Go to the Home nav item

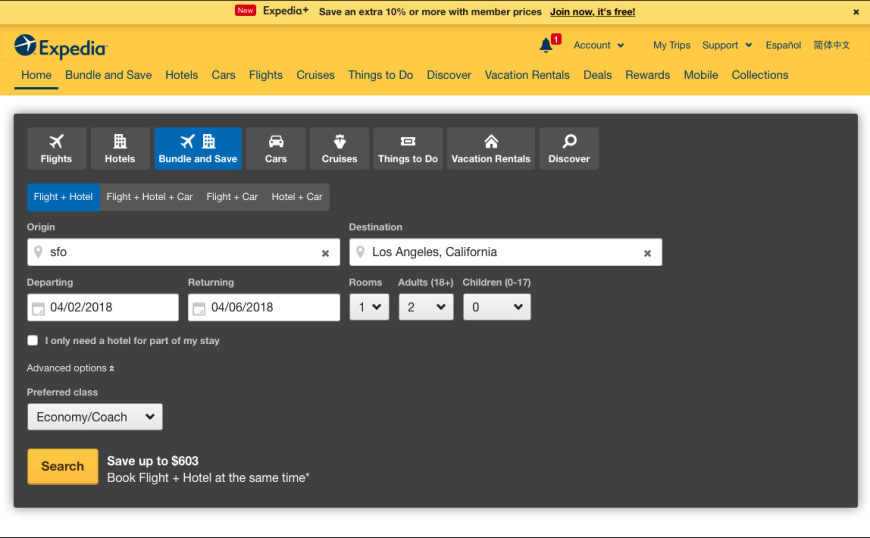(36, 75)
